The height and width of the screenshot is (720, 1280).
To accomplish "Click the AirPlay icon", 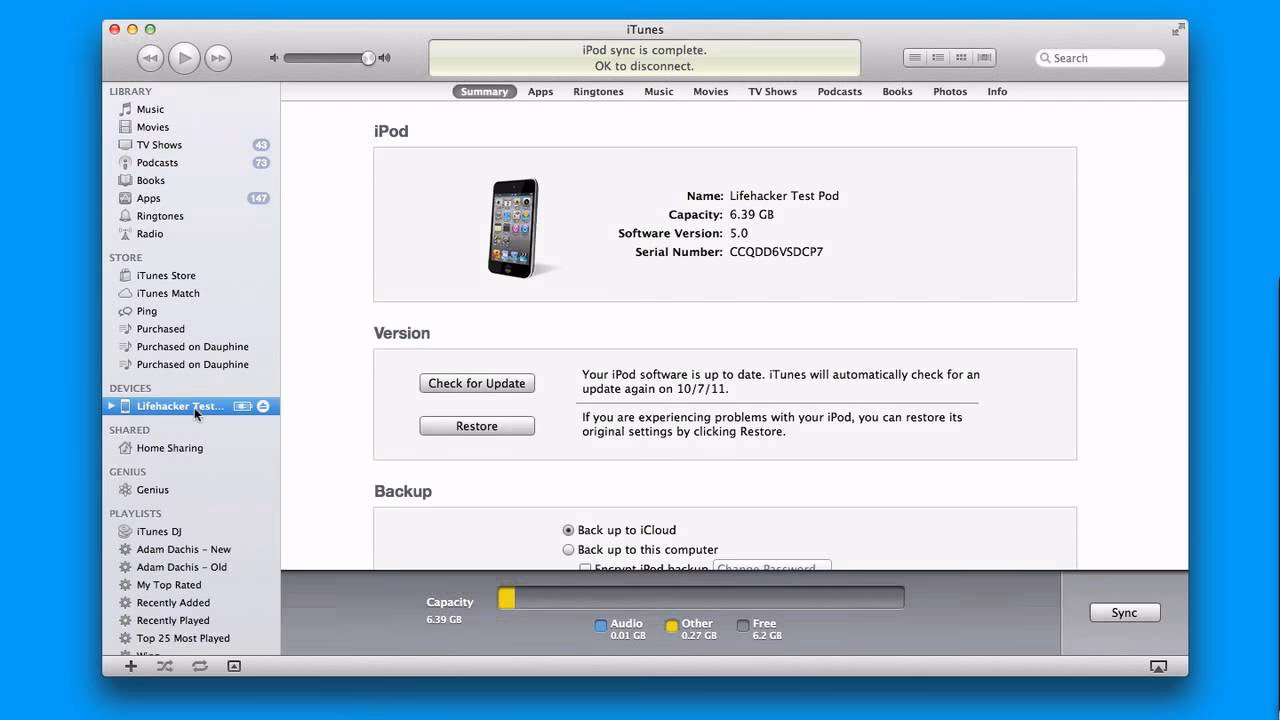I will (1158, 666).
